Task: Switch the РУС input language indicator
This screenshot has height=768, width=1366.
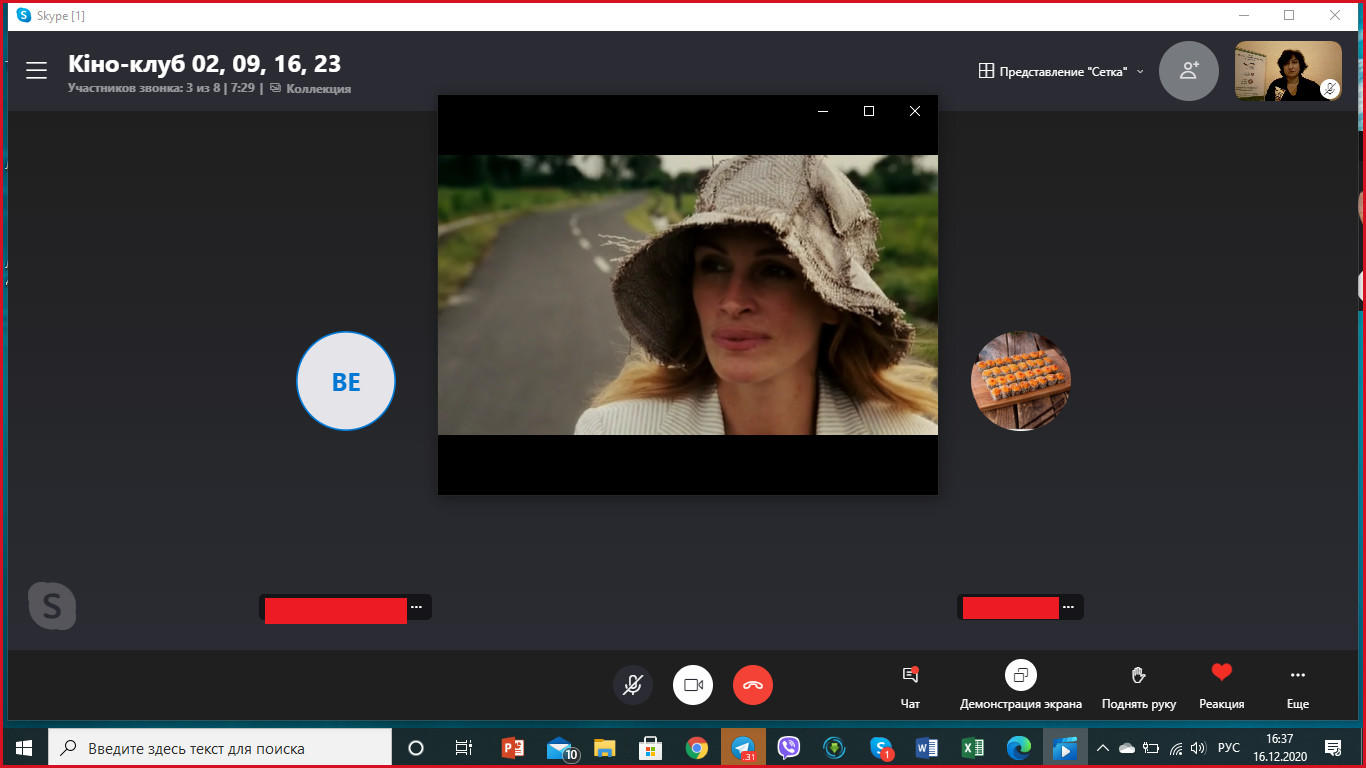Action: point(1229,747)
